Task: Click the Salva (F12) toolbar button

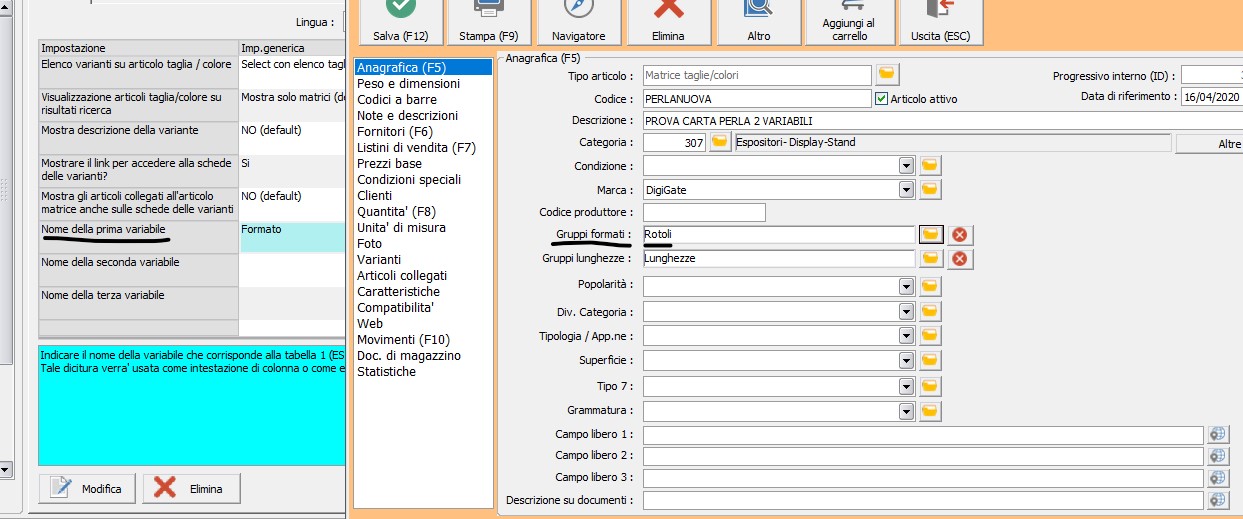Action: (x=400, y=22)
